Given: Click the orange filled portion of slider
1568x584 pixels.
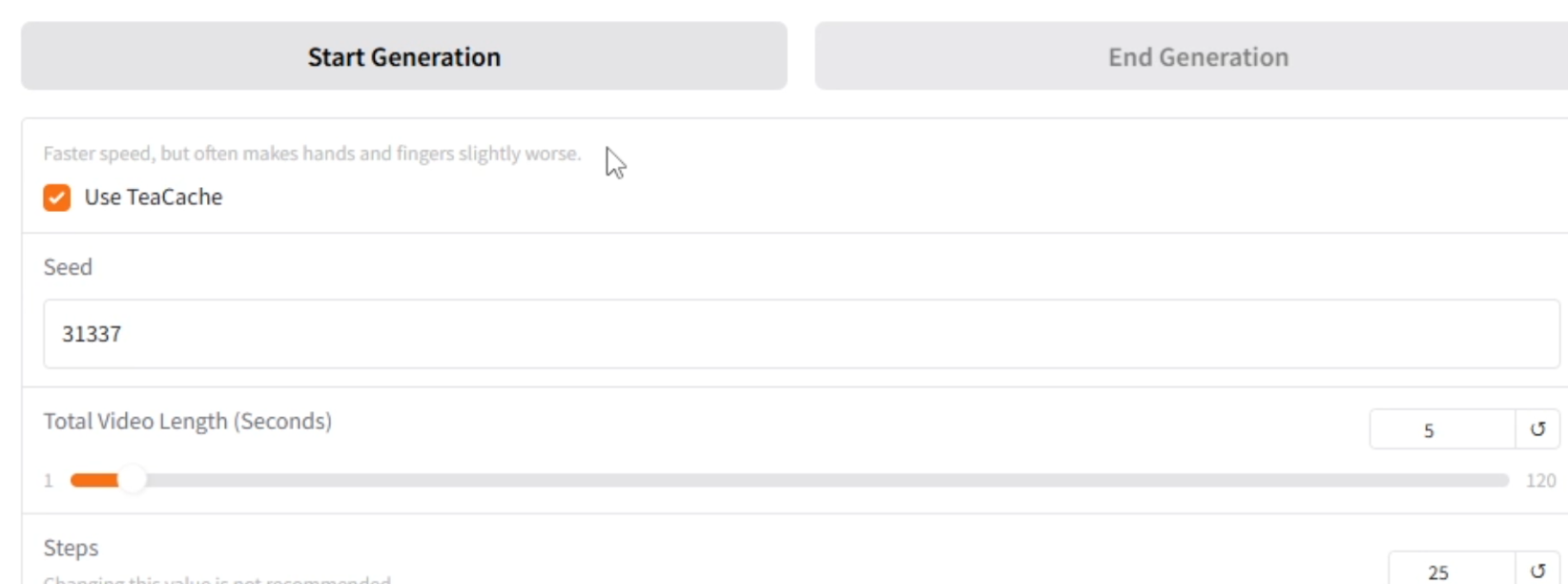Looking at the screenshot, I should click(x=93, y=480).
